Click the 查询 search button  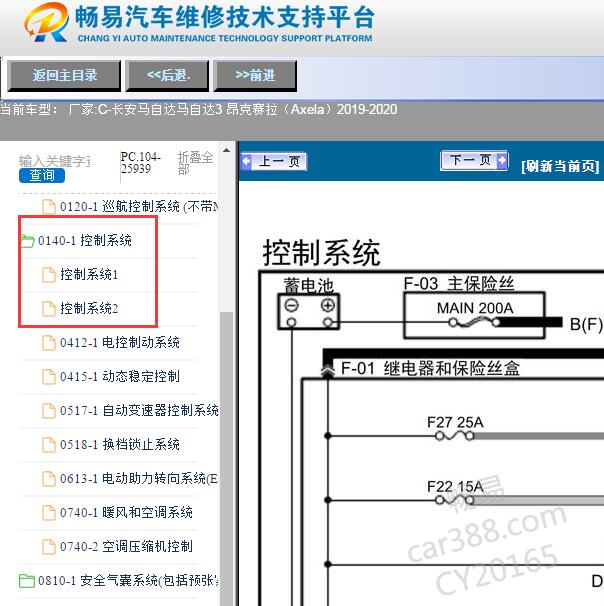(42, 175)
